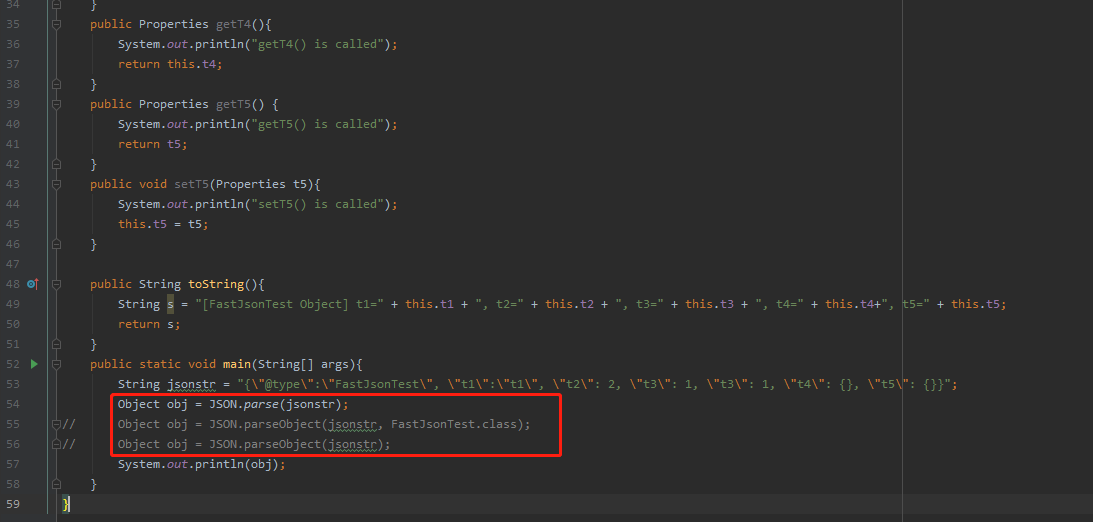Click the fold end marker at line 46
1093x522 pixels.
point(56,245)
